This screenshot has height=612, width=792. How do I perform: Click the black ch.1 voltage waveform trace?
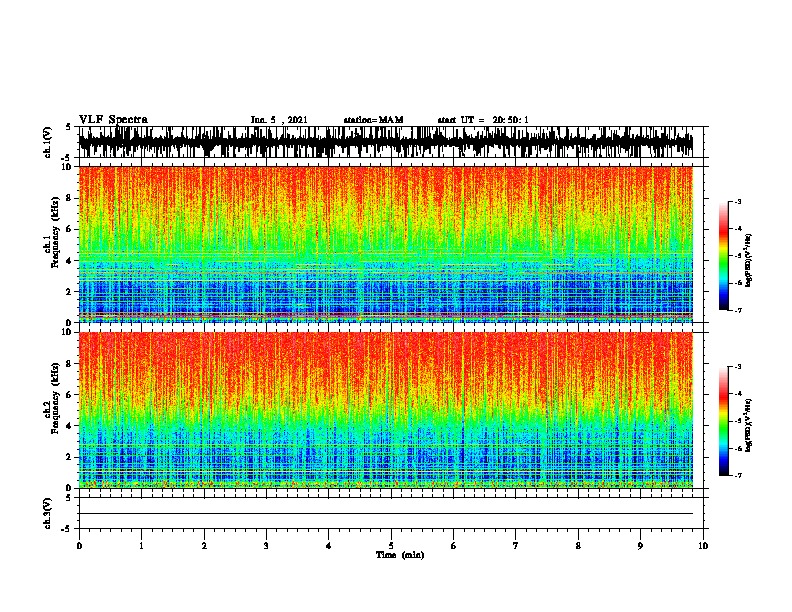click(x=385, y=142)
